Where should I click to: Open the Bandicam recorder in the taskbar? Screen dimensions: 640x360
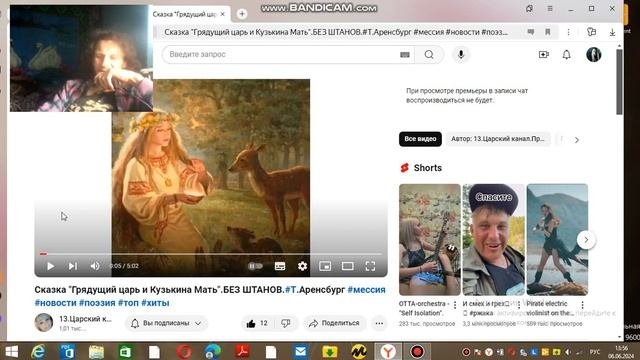coord(417,351)
